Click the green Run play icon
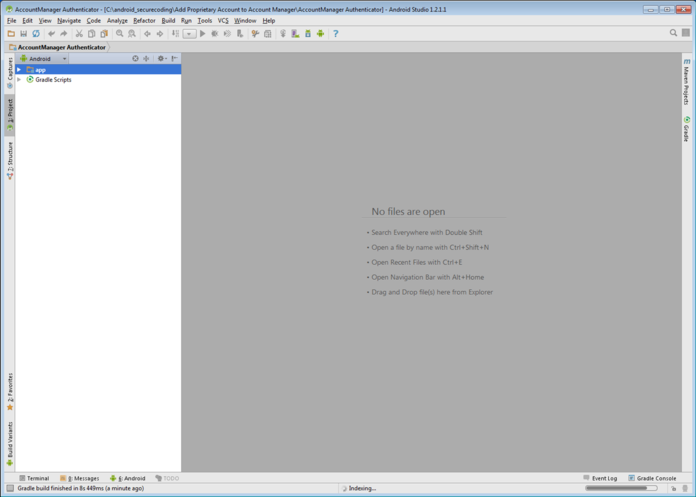The height and width of the screenshot is (497, 696). (x=202, y=34)
